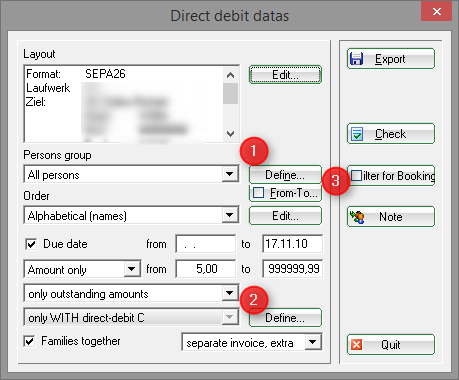459x380 pixels.
Task: Expand the Order Alphabetical (names) dropdown
Action: point(230,215)
